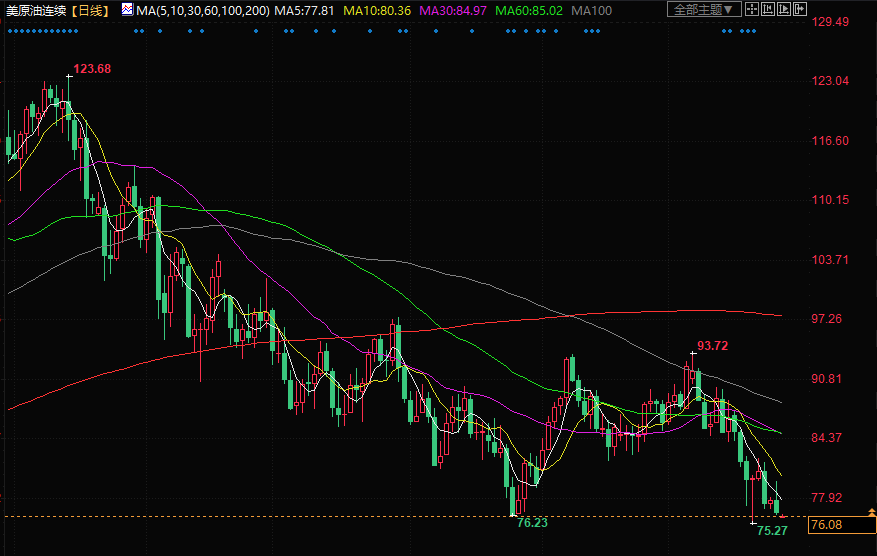Click the 93.72 peak price marker

click(x=712, y=346)
